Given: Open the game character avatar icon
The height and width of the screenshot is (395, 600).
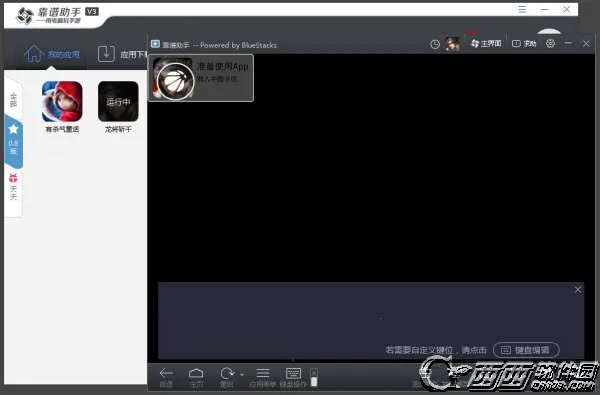Looking at the screenshot, I should pos(452,44).
